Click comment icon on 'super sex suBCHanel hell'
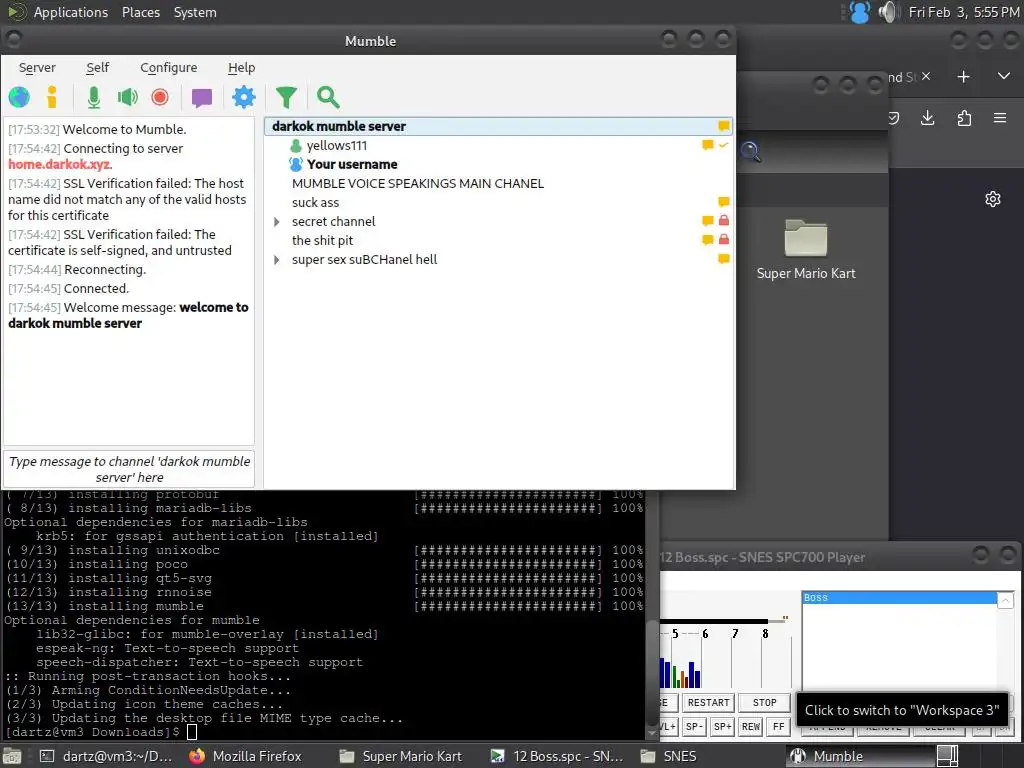 click(x=724, y=259)
